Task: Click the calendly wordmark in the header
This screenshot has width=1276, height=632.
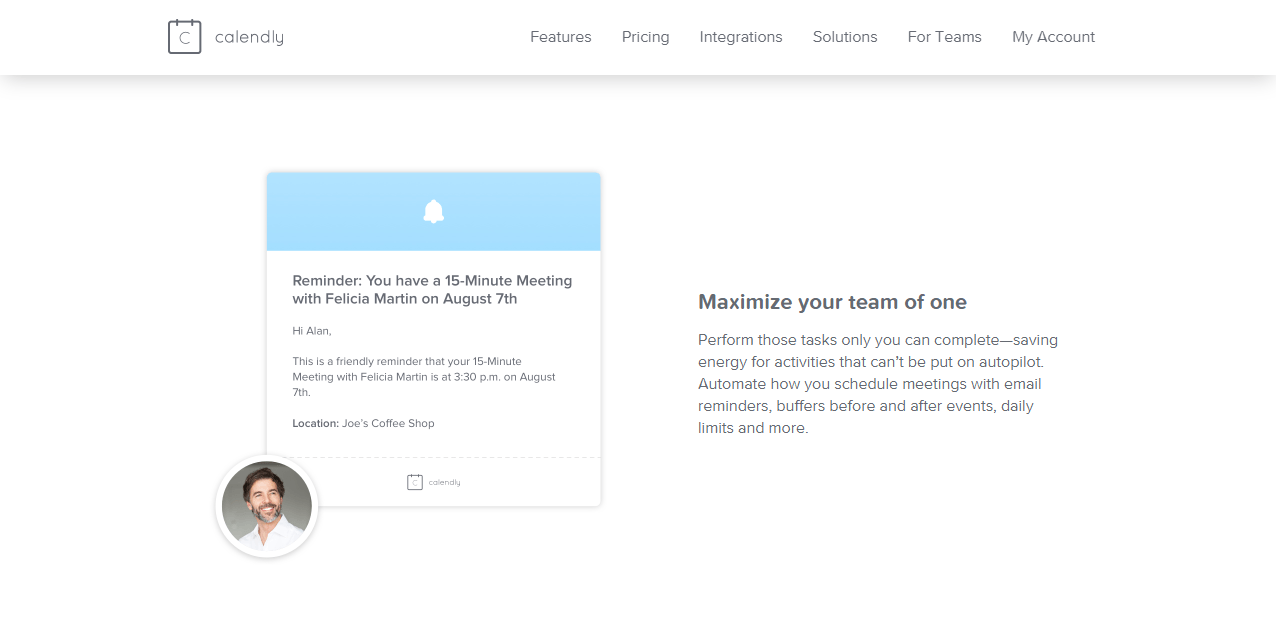Action: click(249, 37)
